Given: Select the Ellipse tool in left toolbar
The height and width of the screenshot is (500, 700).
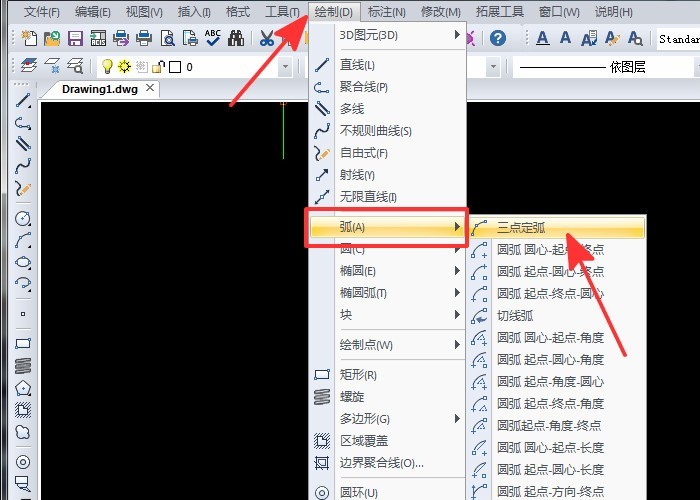Looking at the screenshot, I should pos(23,262).
